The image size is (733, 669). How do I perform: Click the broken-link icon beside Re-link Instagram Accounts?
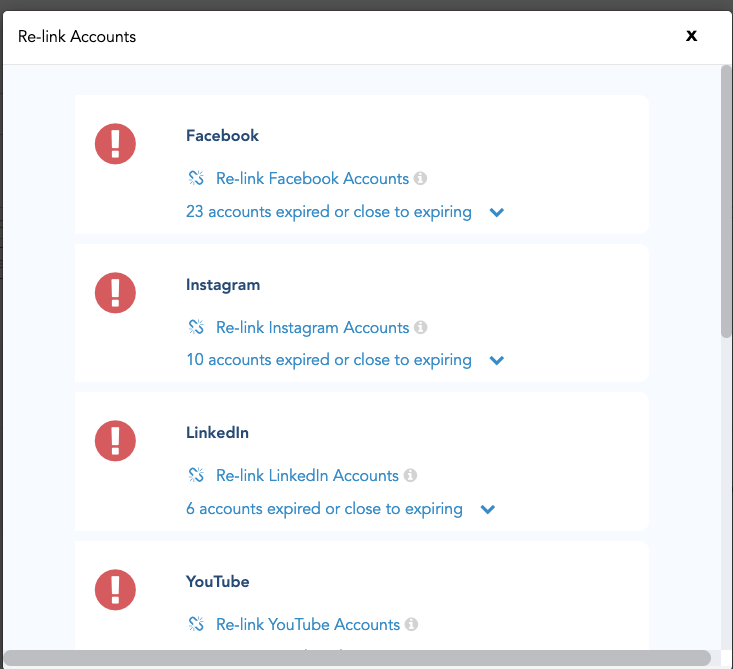tap(196, 328)
